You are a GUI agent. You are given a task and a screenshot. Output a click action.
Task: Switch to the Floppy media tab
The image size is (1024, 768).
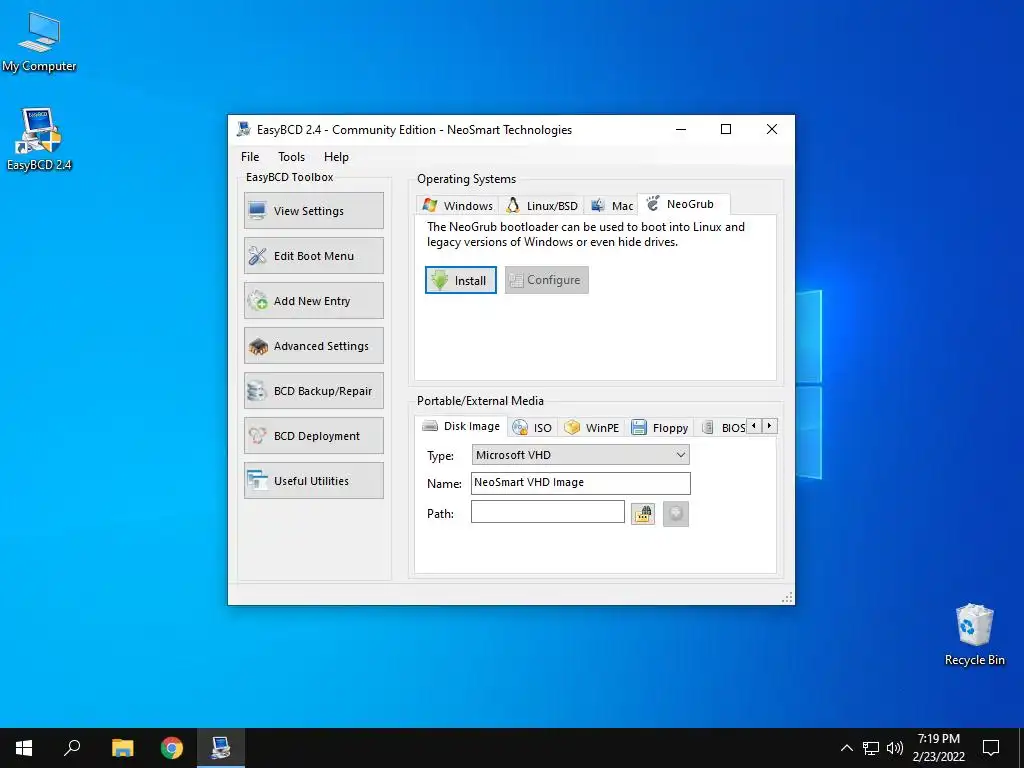coord(660,428)
